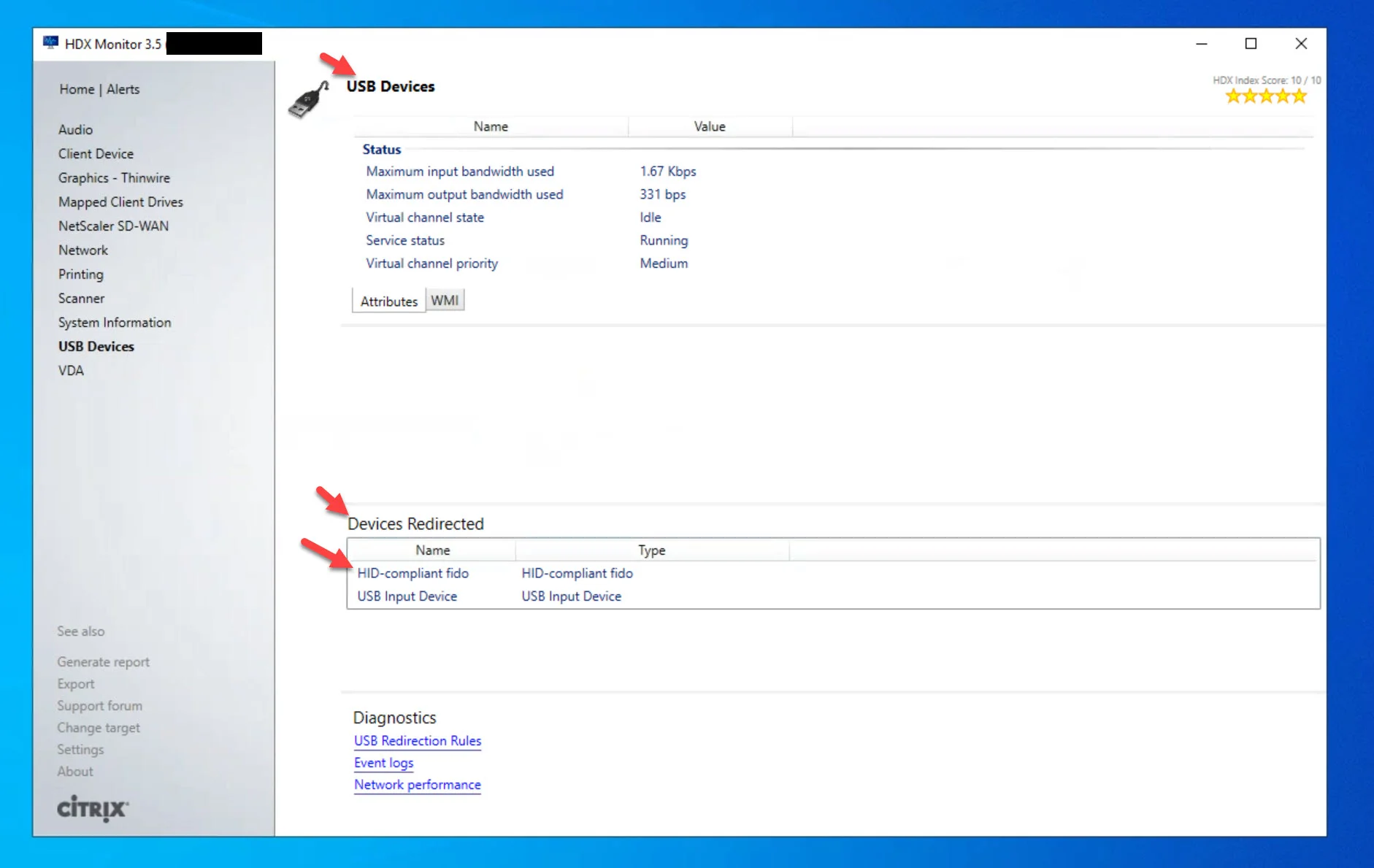Click the USB plug icon beside the heading
The image size is (1374, 868).
[x=308, y=99]
